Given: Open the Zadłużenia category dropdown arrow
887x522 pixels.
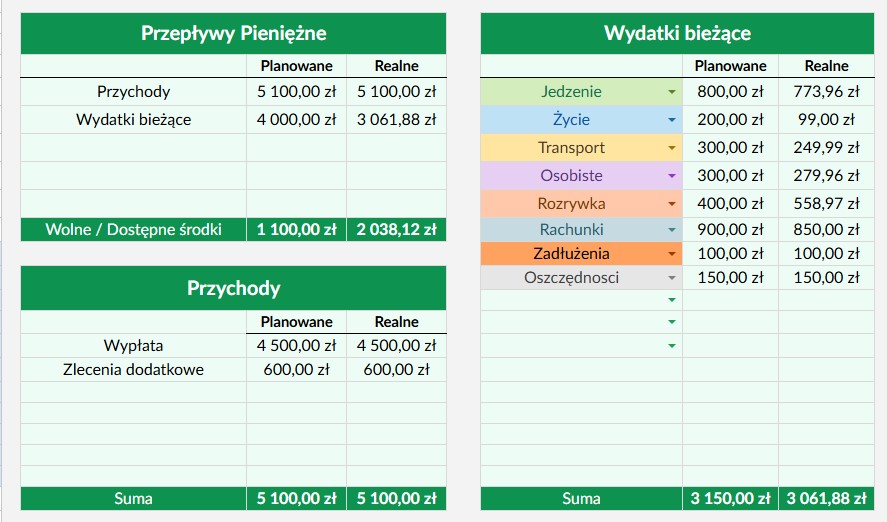Looking at the screenshot, I should coord(672,254).
